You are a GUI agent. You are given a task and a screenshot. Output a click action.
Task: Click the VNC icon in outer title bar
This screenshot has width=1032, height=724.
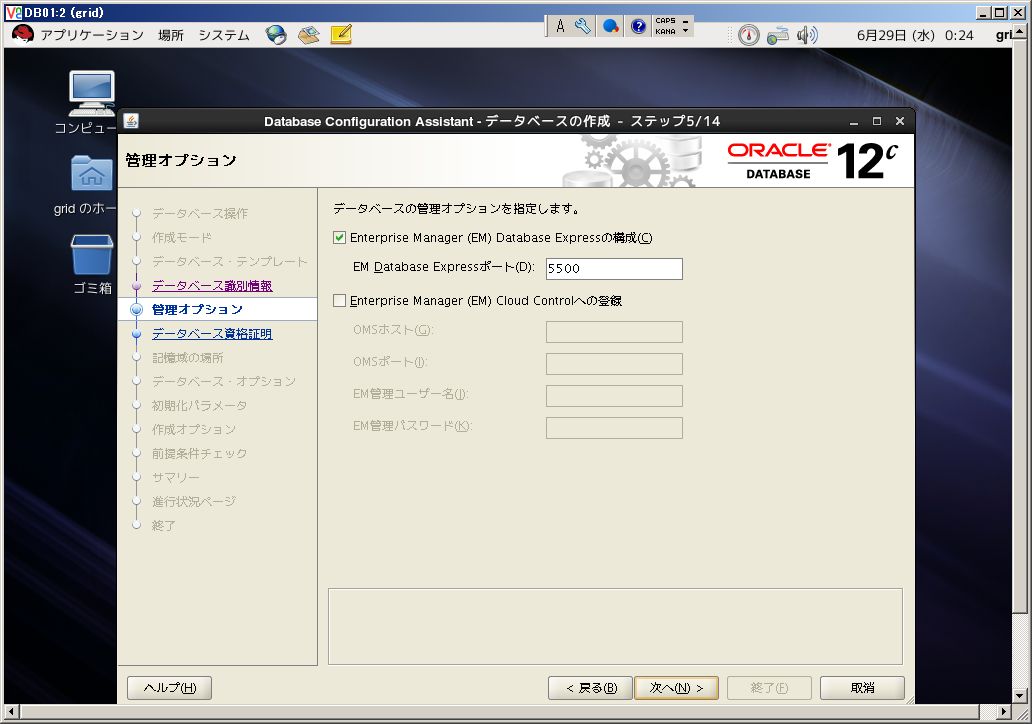click(x=13, y=12)
